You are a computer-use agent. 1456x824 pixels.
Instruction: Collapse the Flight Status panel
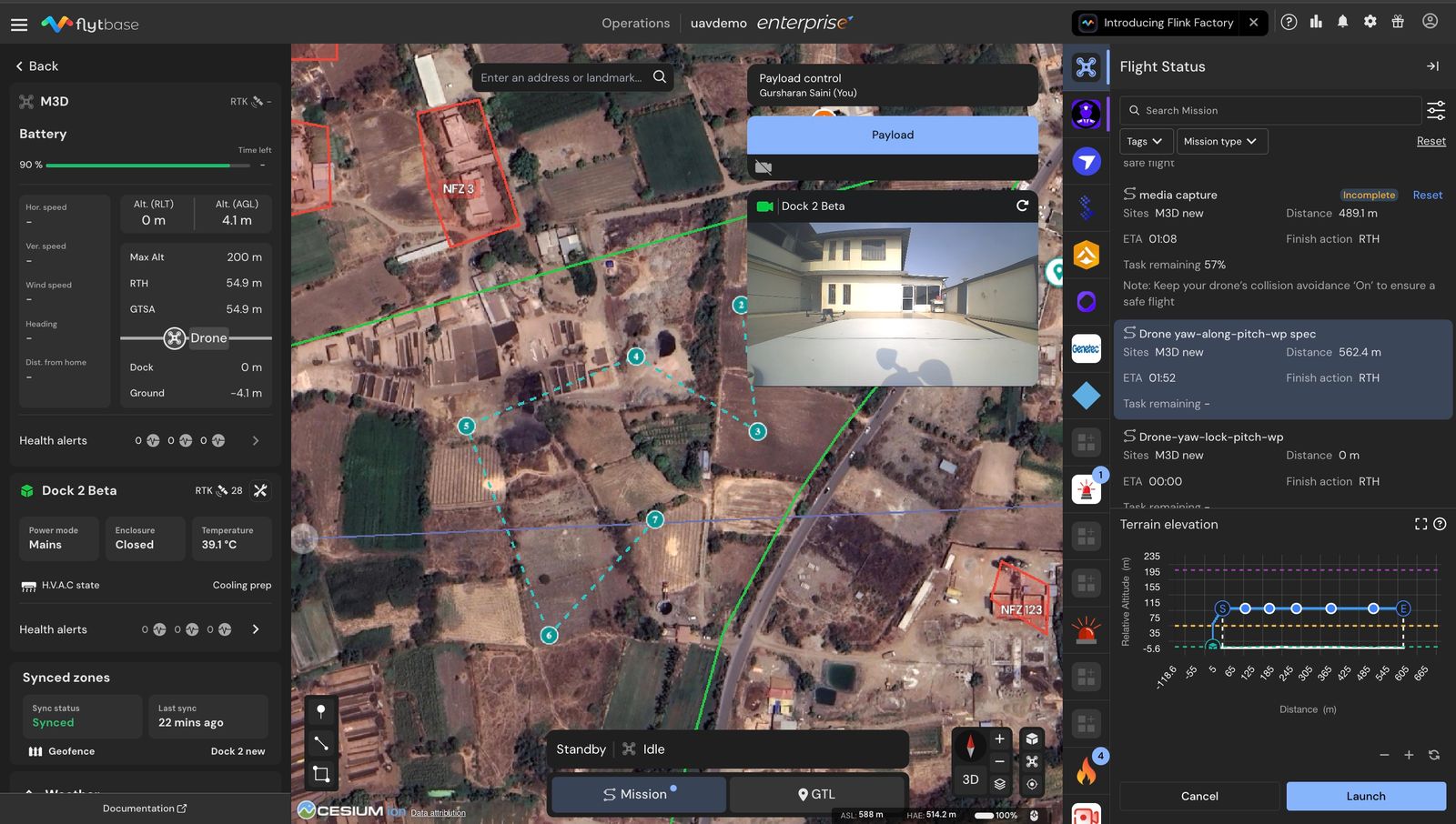(x=1432, y=66)
